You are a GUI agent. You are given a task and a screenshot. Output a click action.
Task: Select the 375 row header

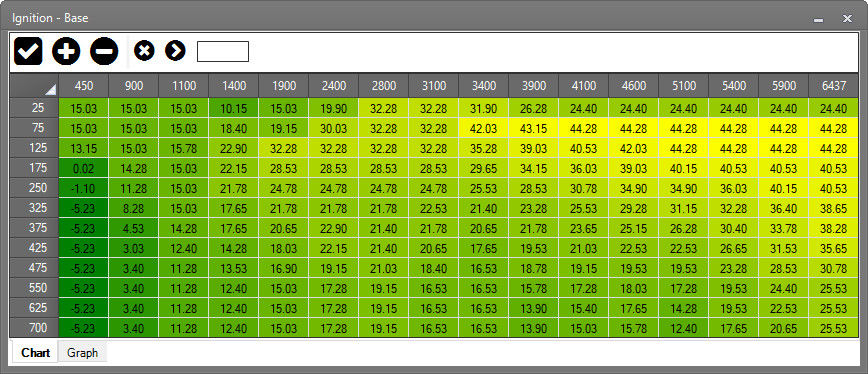click(x=34, y=228)
